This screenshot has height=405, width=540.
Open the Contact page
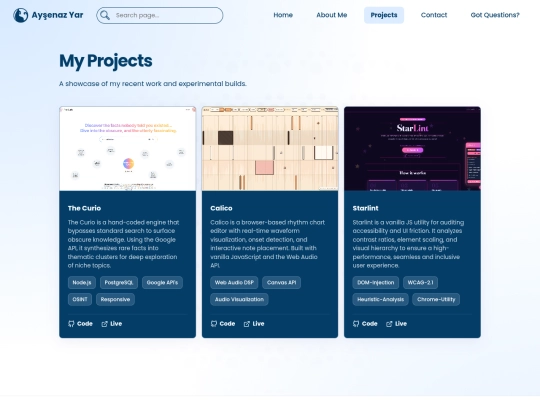pyautogui.click(x=434, y=15)
